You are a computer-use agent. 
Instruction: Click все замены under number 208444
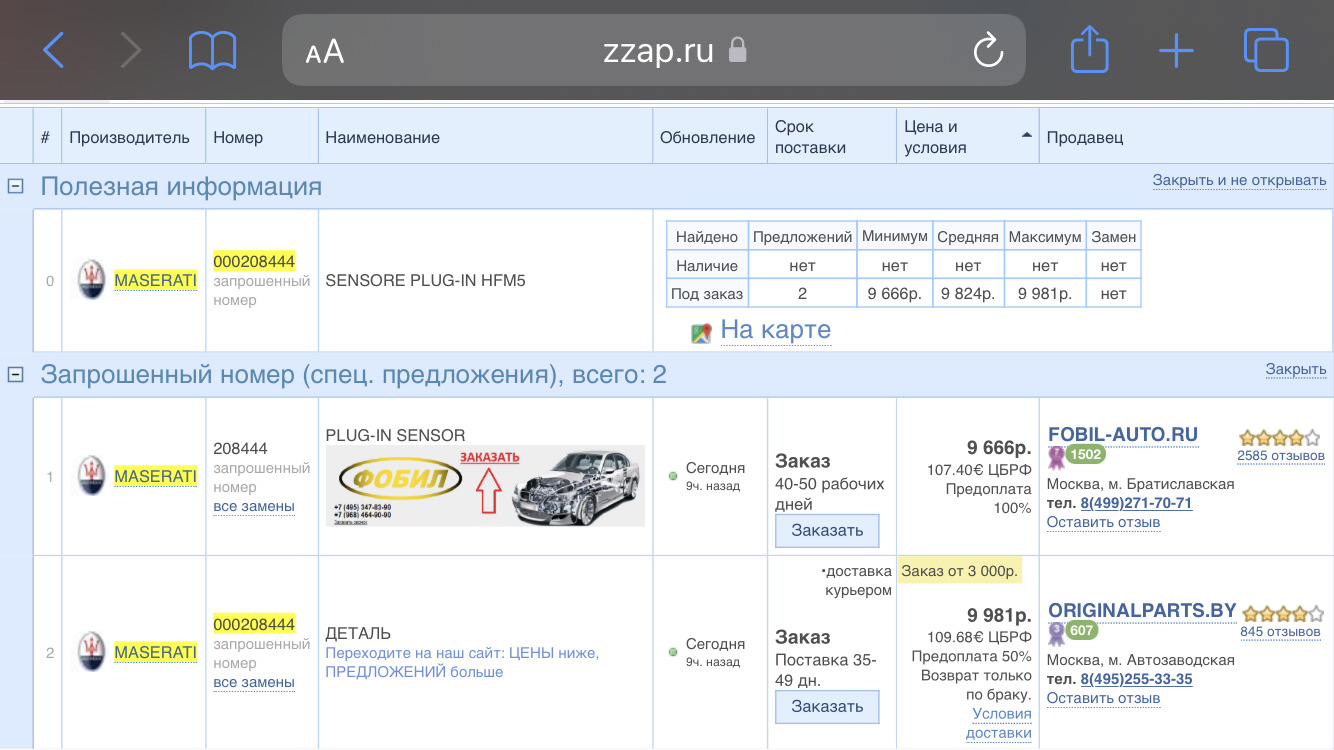(254, 506)
